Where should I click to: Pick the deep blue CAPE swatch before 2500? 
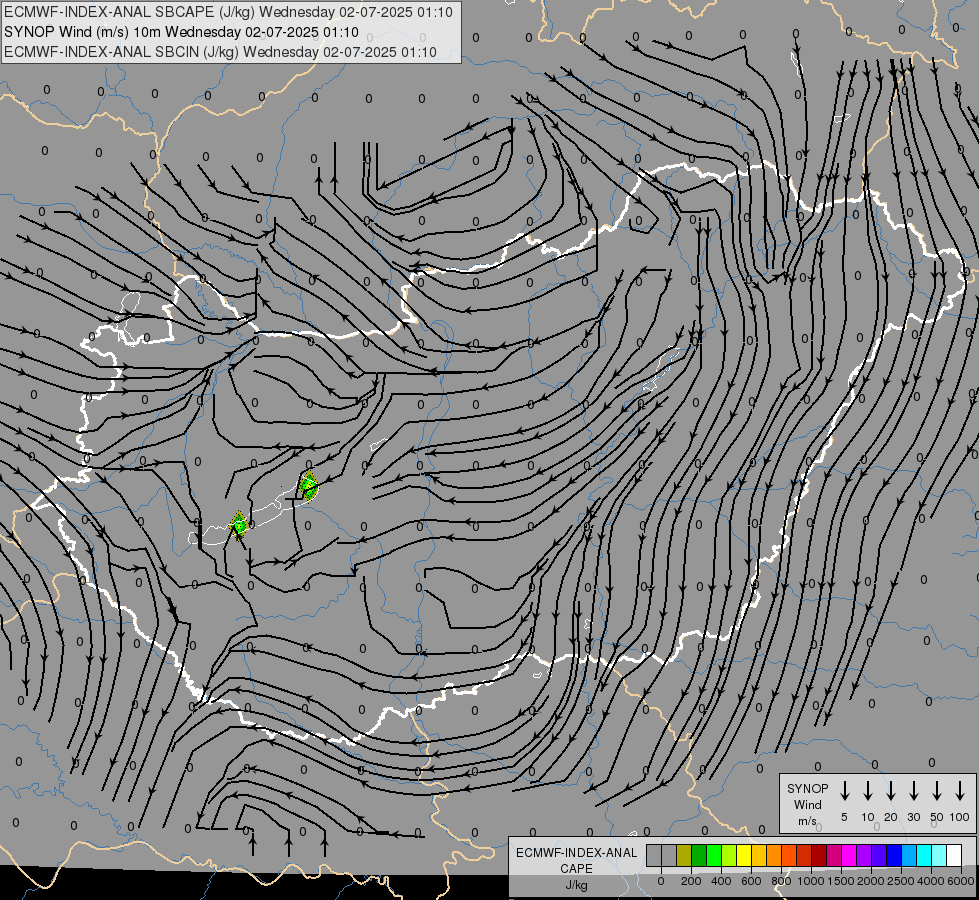click(895, 855)
